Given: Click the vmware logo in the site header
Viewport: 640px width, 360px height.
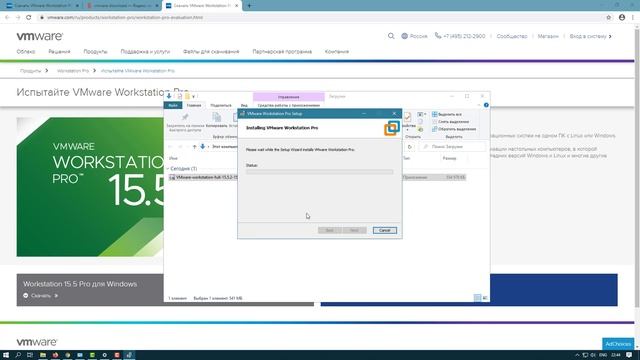Looking at the screenshot, I should 40,36.
